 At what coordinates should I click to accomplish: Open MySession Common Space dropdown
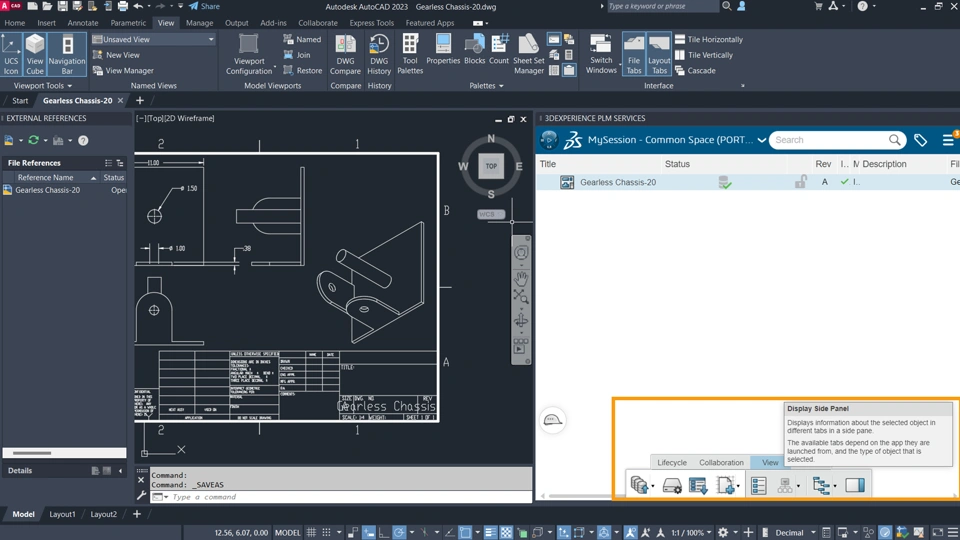(x=761, y=140)
